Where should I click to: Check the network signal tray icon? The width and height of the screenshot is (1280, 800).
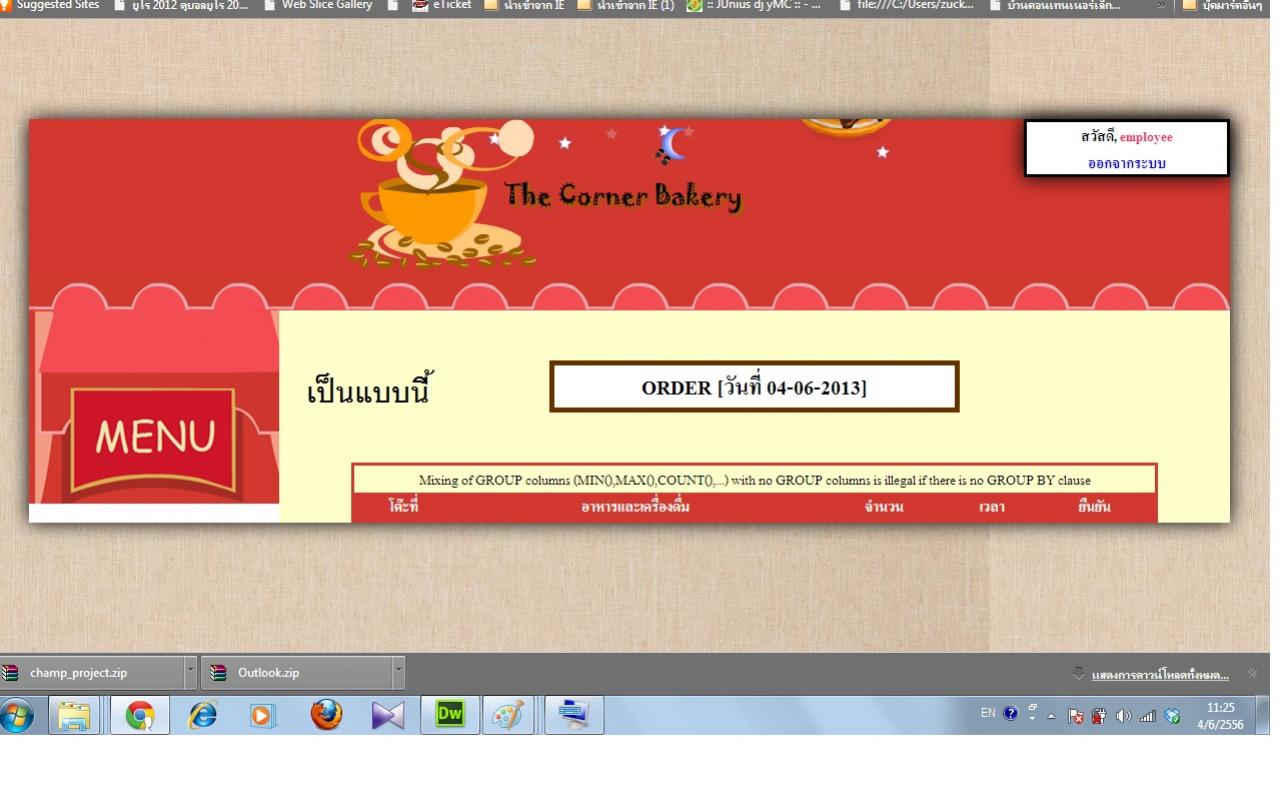[1147, 716]
